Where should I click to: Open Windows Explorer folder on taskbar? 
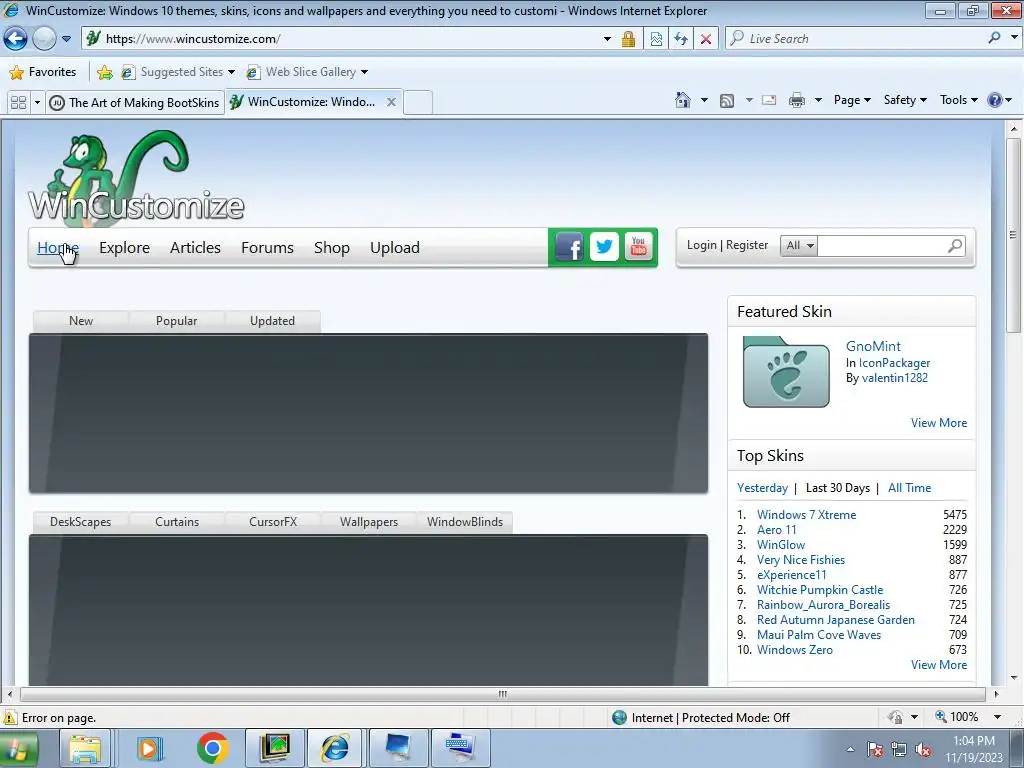(86, 748)
